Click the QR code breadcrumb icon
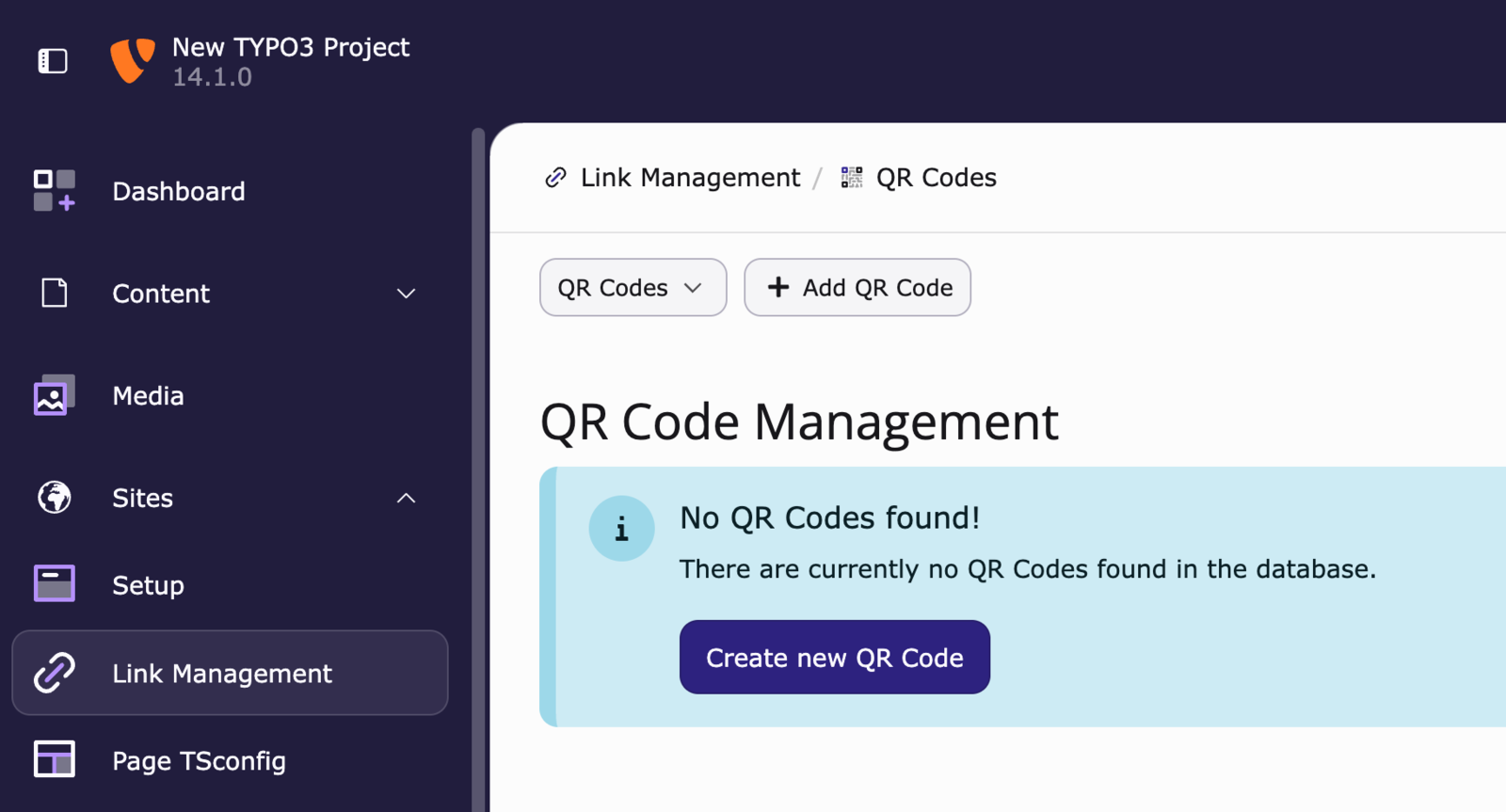 tap(852, 178)
